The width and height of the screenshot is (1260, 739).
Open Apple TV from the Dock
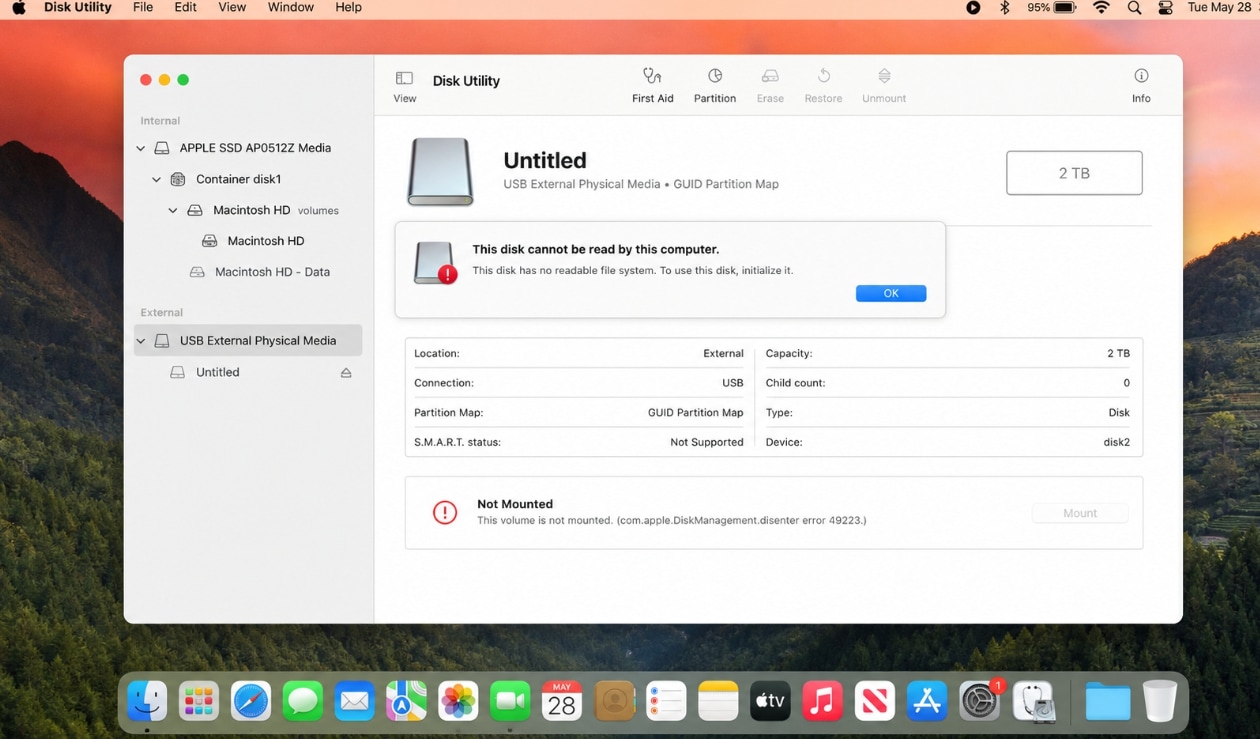click(x=770, y=701)
